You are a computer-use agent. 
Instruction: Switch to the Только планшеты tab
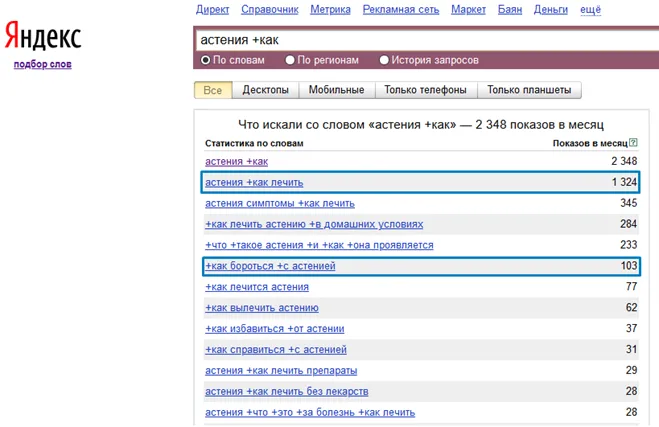pyautogui.click(x=529, y=90)
